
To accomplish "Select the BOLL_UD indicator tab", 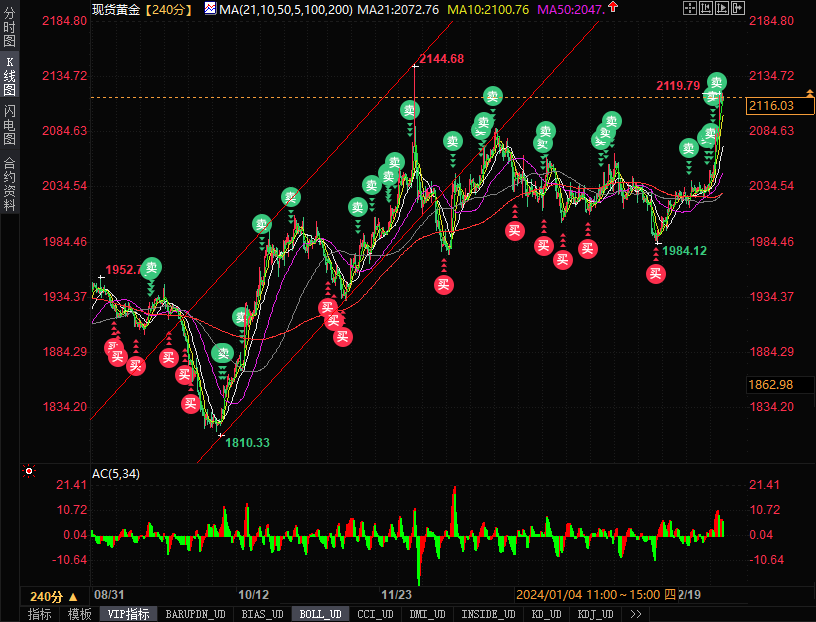I will click(320, 614).
